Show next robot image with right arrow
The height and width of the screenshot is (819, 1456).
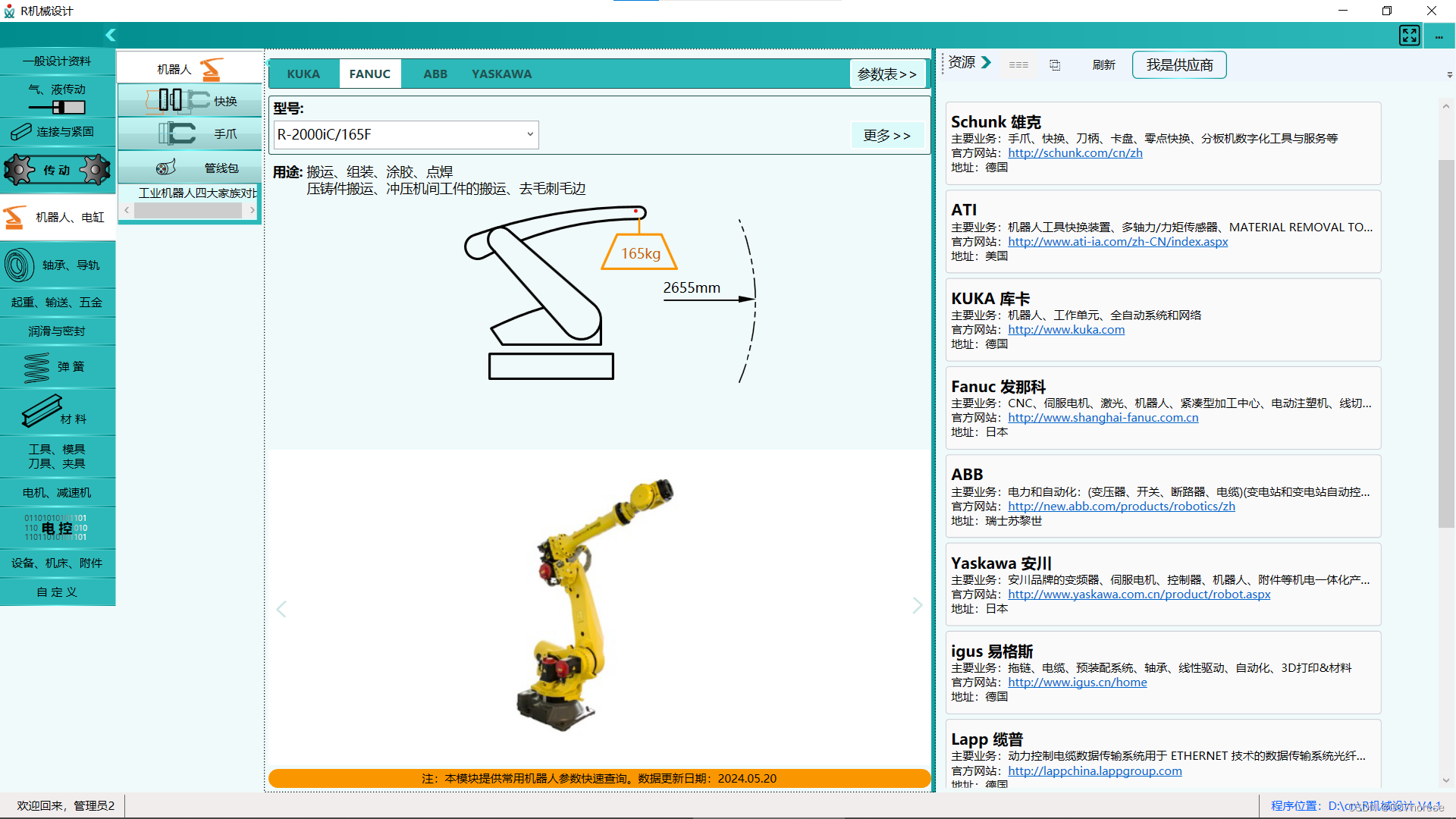pos(917,605)
